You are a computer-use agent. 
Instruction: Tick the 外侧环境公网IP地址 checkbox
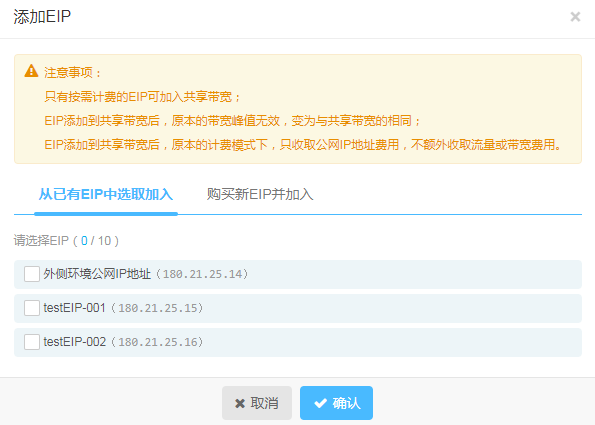[32, 274]
